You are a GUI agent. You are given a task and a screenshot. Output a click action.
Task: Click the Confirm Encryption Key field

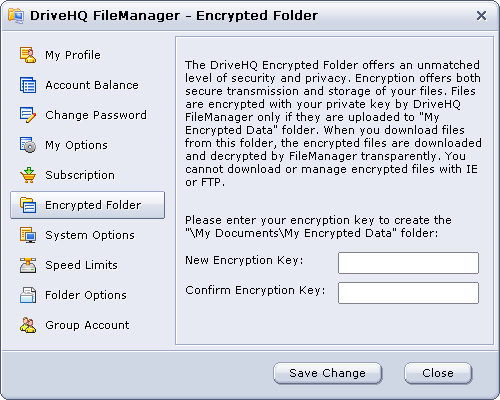408,293
